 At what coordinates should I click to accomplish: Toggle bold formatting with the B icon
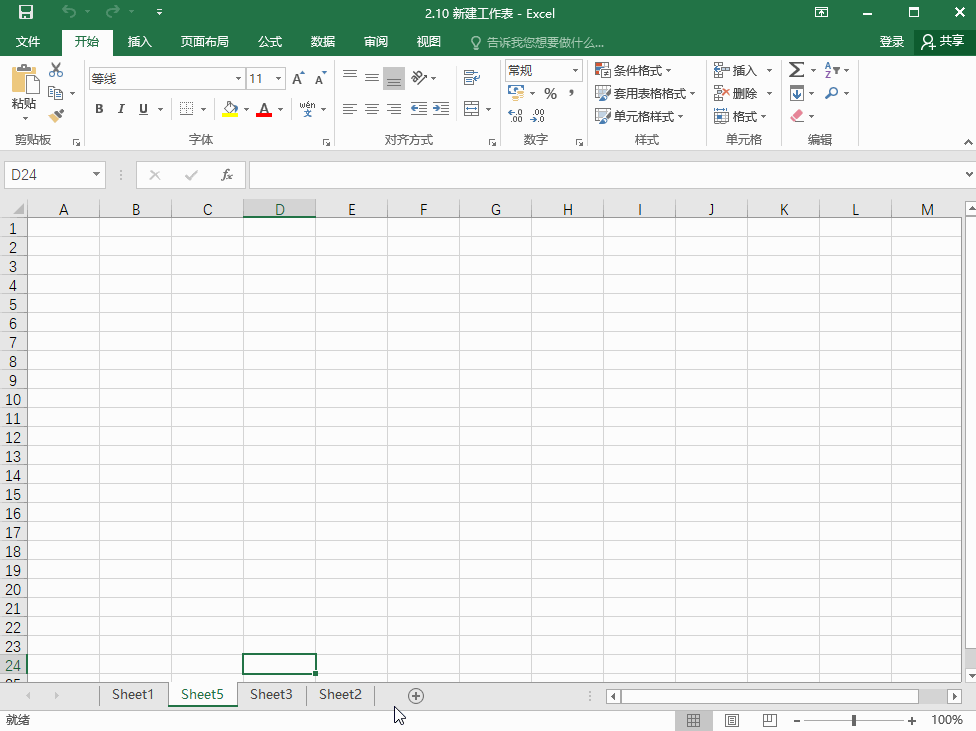99,108
